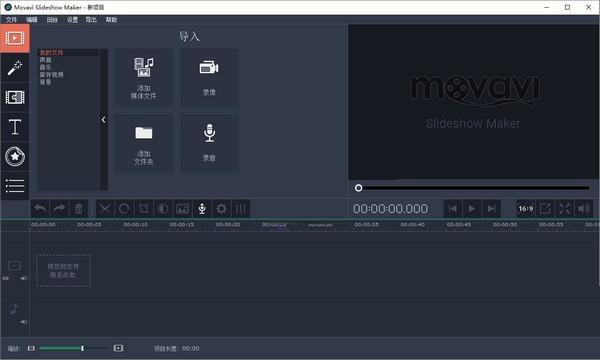Open the More tools list tab

(x=15, y=186)
